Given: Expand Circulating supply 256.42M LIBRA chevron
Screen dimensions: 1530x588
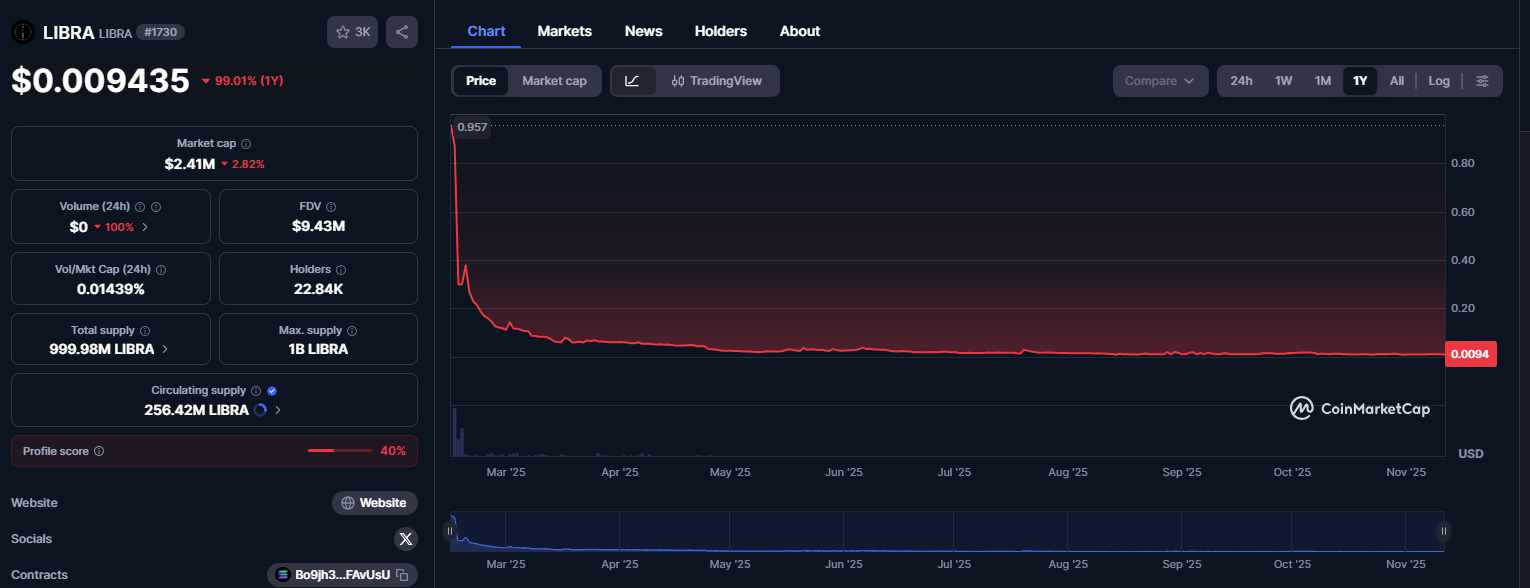Looking at the screenshot, I should pyautogui.click(x=277, y=410).
